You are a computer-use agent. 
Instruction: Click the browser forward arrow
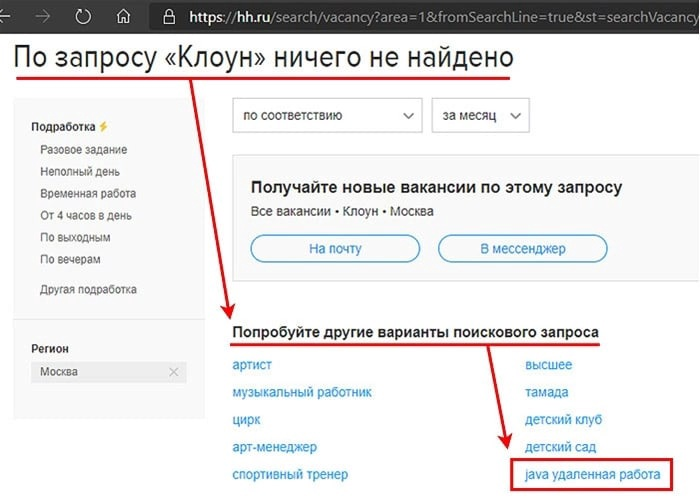coord(42,17)
